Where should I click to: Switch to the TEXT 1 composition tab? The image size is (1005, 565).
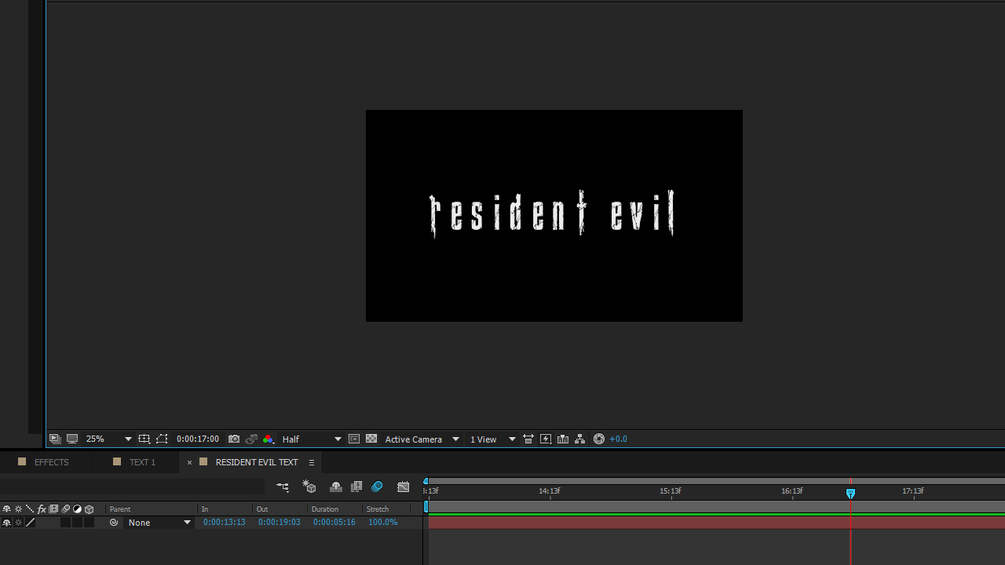pyautogui.click(x=142, y=462)
